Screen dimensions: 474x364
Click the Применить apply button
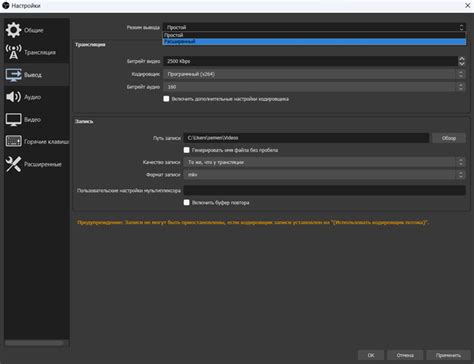(x=448, y=355)
